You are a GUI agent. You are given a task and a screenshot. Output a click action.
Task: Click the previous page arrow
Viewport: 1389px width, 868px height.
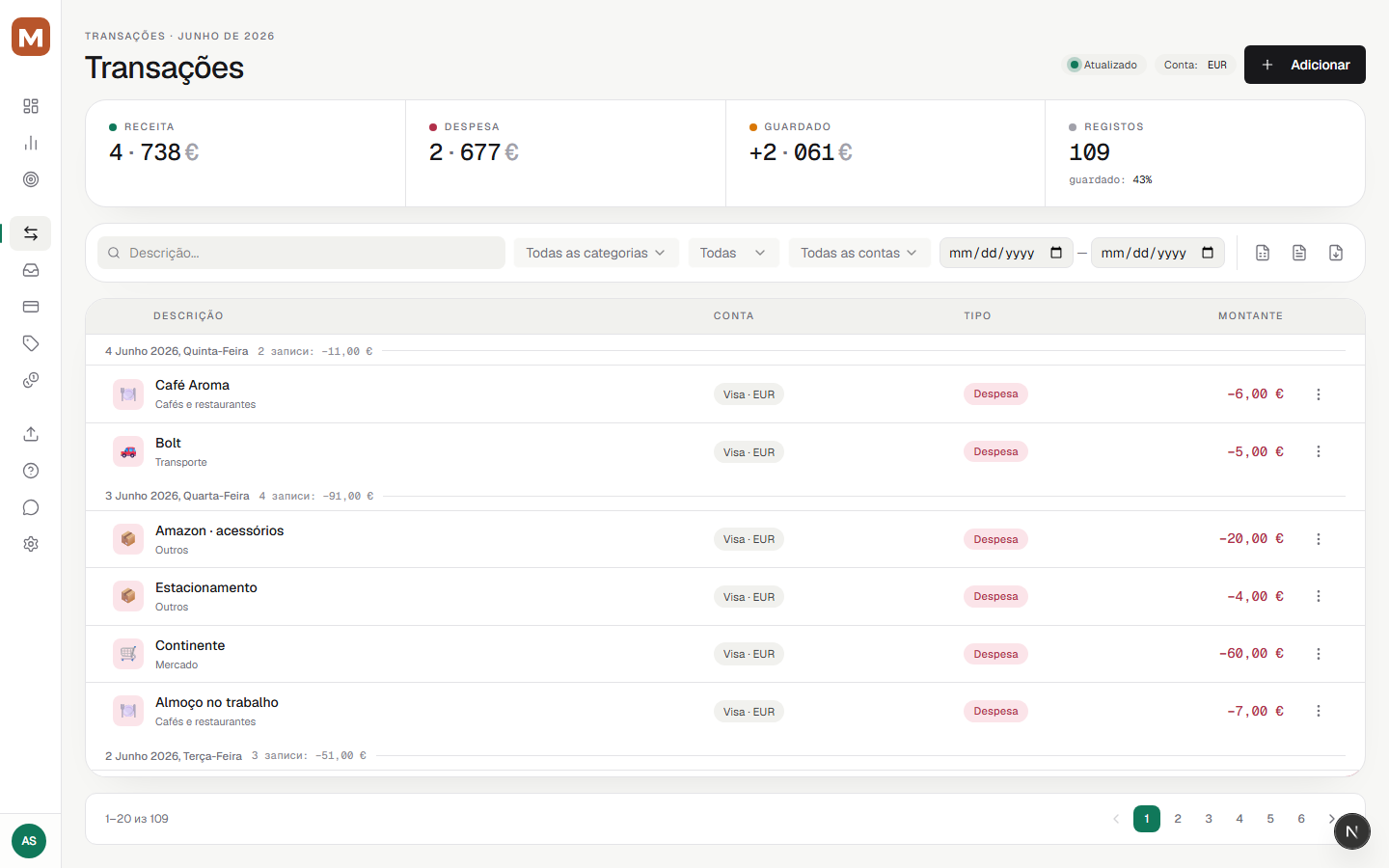[1116, 819]
